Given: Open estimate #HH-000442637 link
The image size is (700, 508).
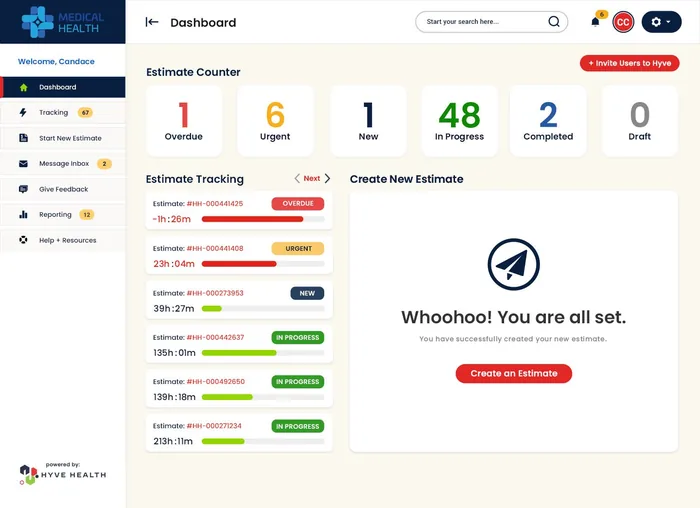Looking at the screenshot, I should (215, 337).
